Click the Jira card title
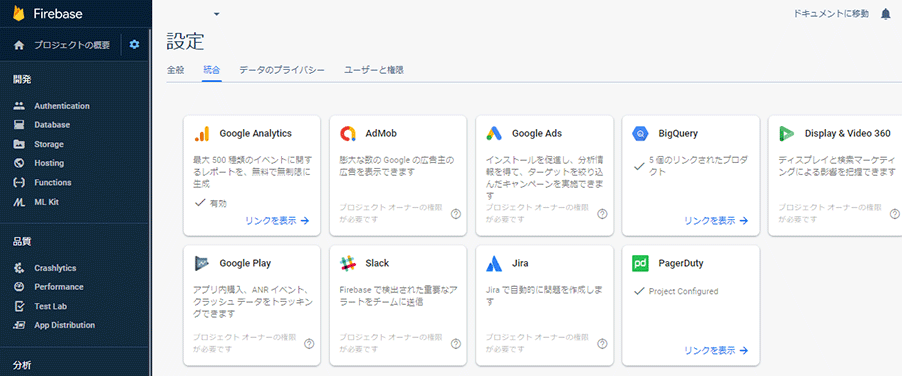Screen dimensions: 902x376 pyautogui.click(x=520, y=263)
